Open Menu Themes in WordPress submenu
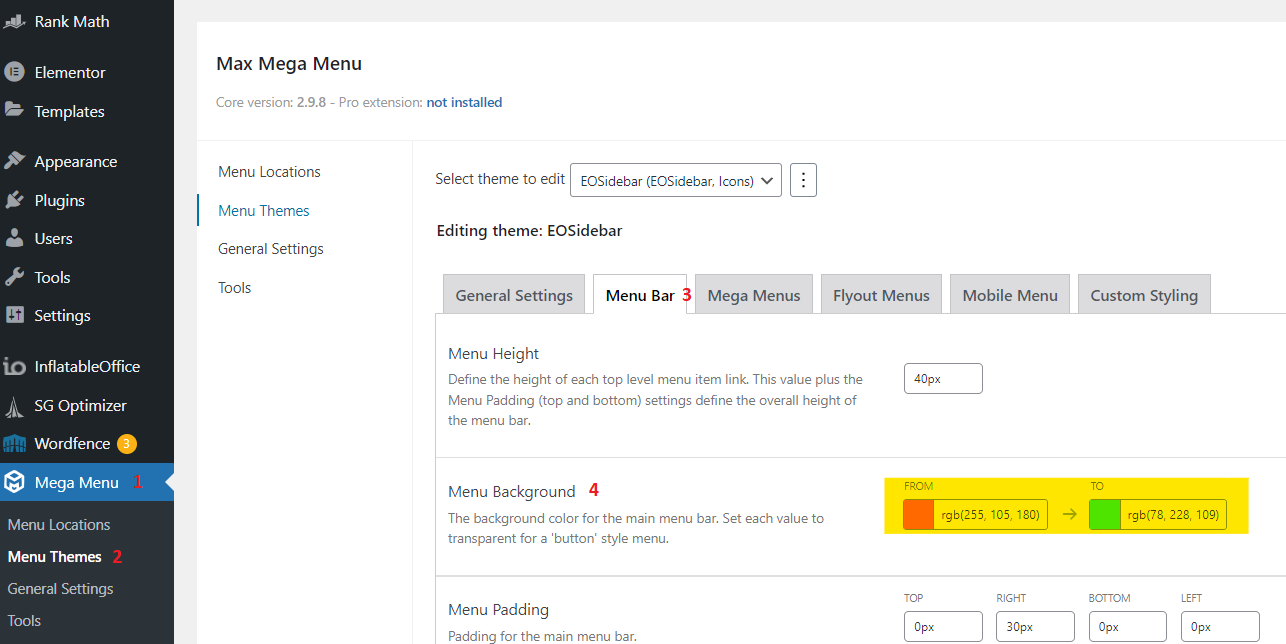Screen dimensions: 1286x644 coord(55,556)
